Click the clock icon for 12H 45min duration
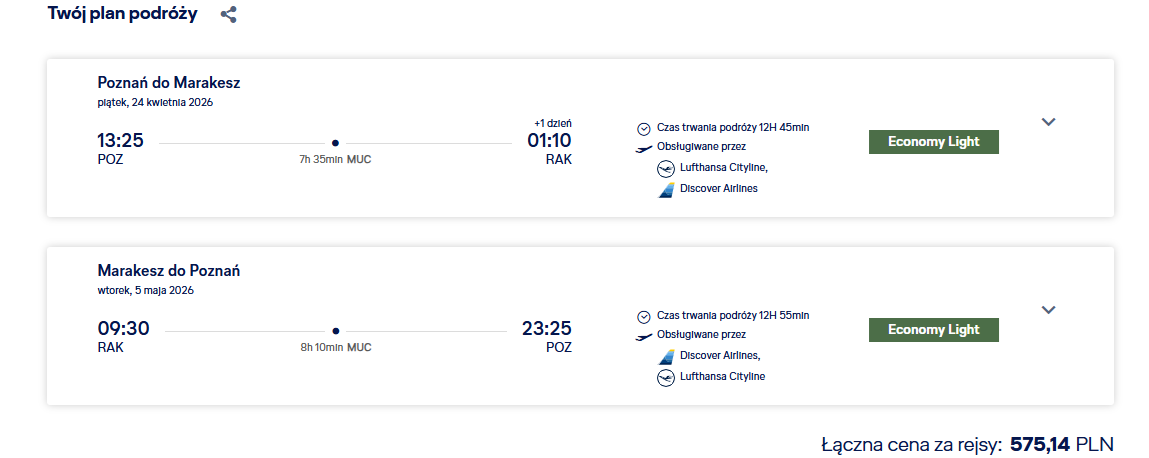This screenshot has height=458, width=1149. tap(643, 129)
